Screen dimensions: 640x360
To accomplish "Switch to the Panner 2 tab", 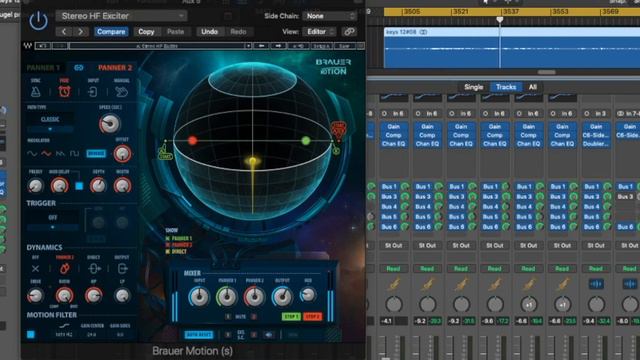I will [115, 68].
